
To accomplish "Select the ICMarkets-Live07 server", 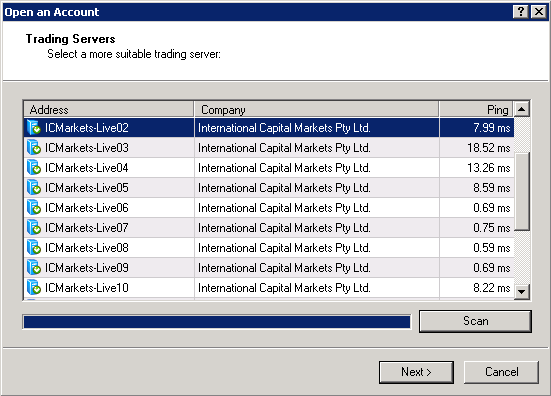I will coord(269,228).
